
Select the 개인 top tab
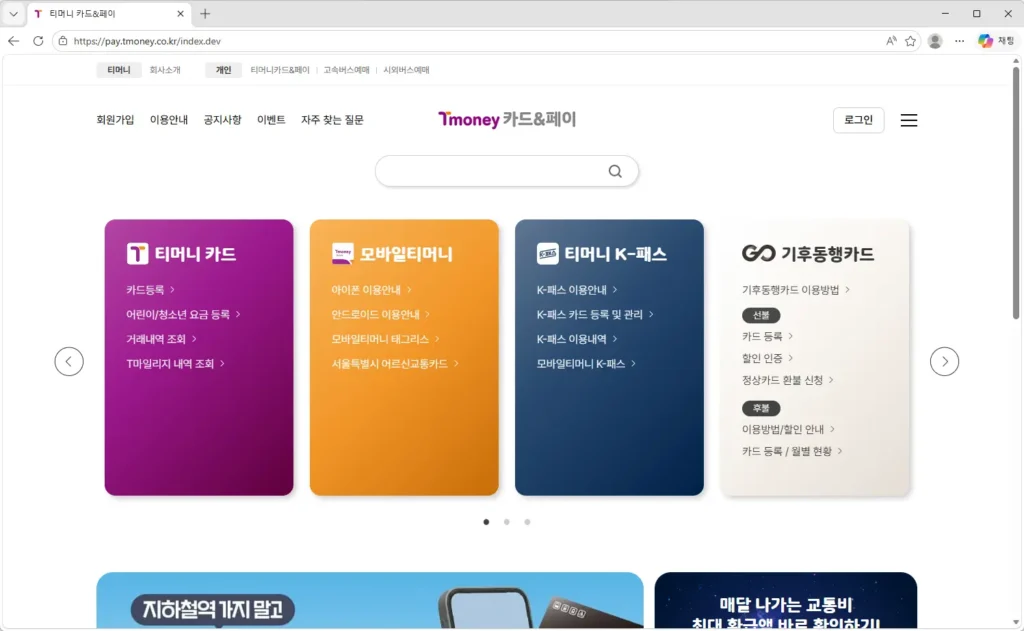223,70
